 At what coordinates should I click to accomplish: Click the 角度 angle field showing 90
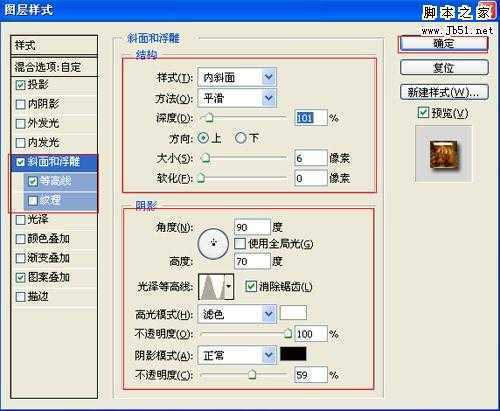tap(252, 227)
